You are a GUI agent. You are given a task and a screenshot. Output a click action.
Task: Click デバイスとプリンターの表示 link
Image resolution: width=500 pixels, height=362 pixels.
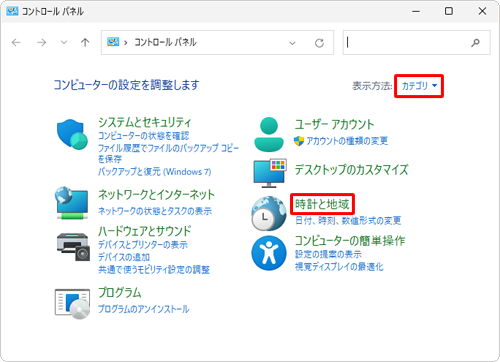(143, 245)
